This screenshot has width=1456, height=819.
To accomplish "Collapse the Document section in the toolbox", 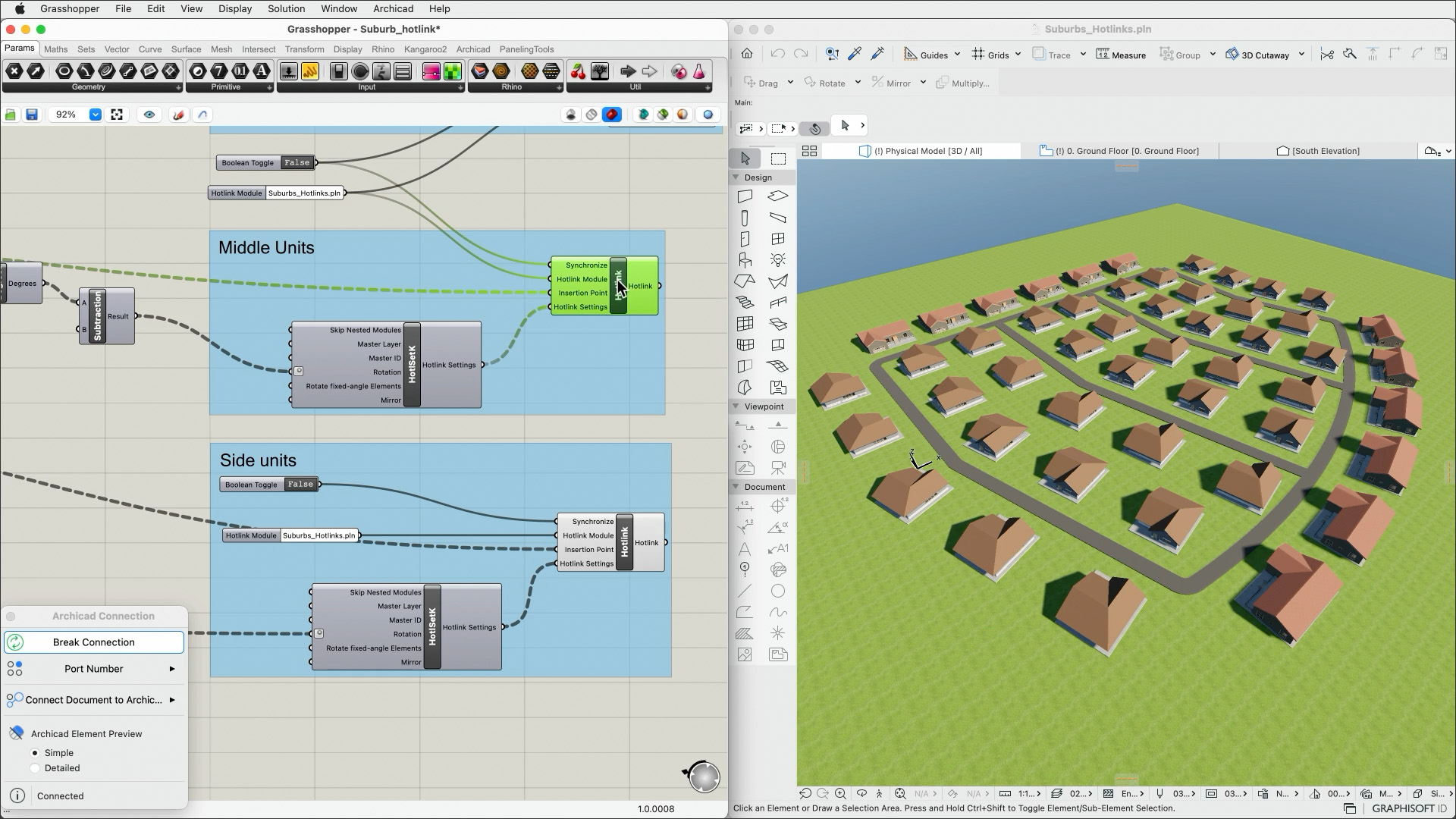I will pyautogui.click(x=736, y=487).
